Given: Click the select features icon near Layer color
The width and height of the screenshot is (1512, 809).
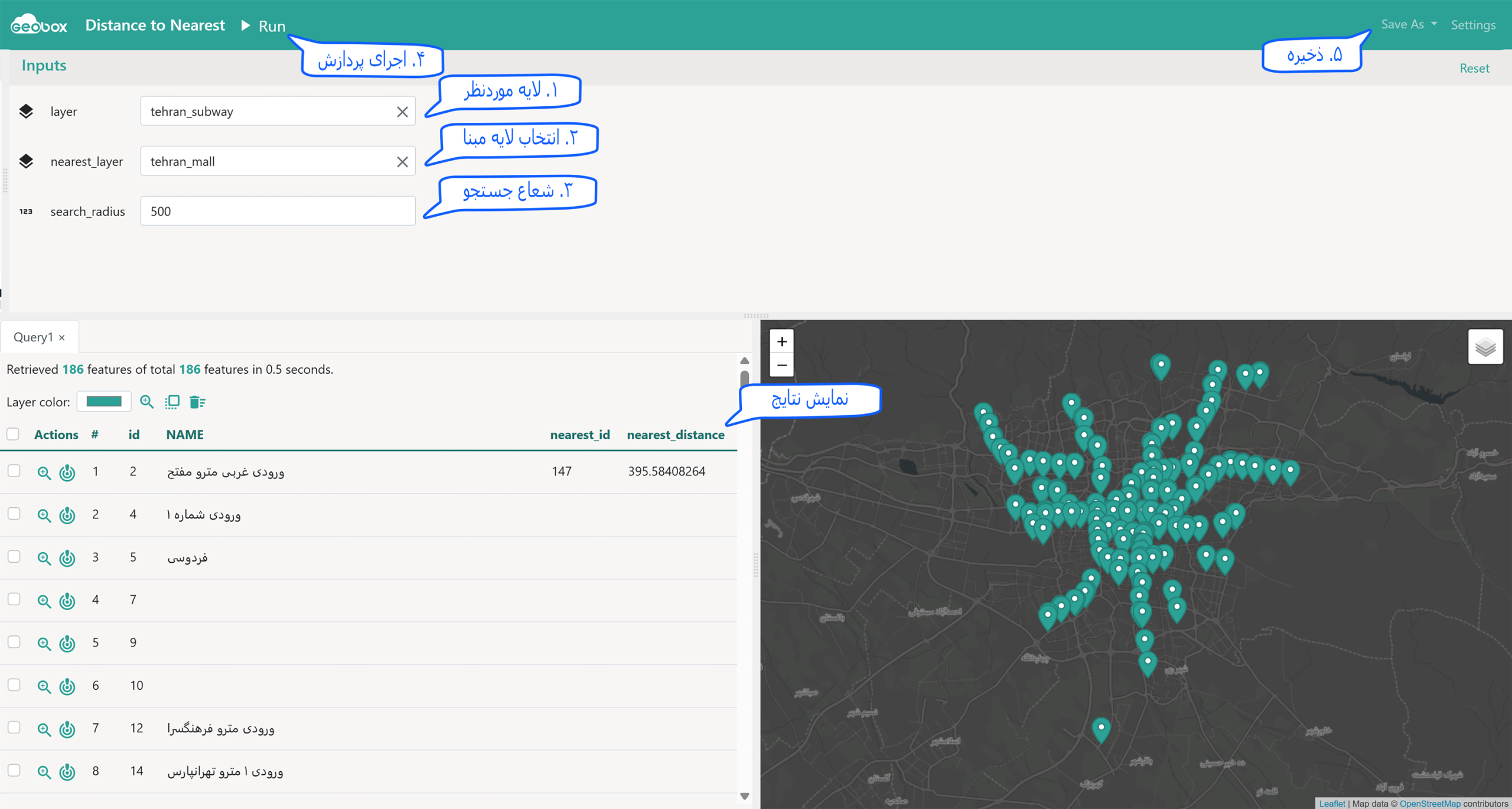Looking at the screenshot, I should click(x=172, y=402).
